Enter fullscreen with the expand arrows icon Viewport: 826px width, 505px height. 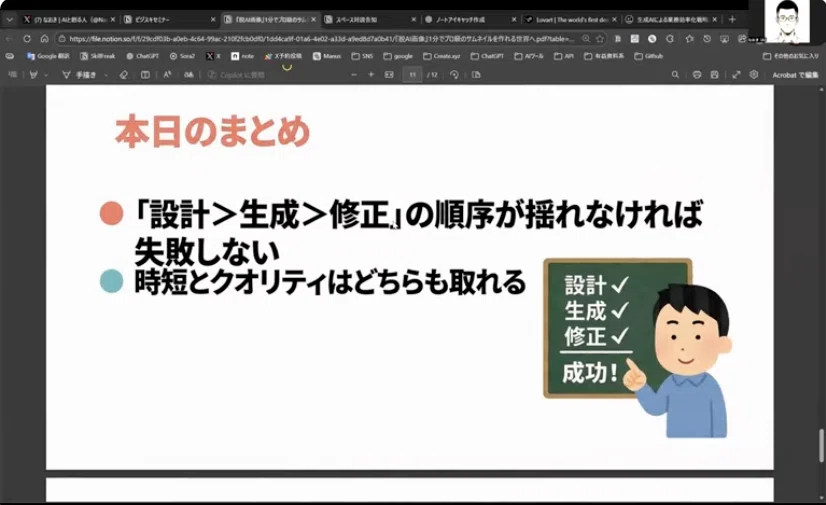736,75
